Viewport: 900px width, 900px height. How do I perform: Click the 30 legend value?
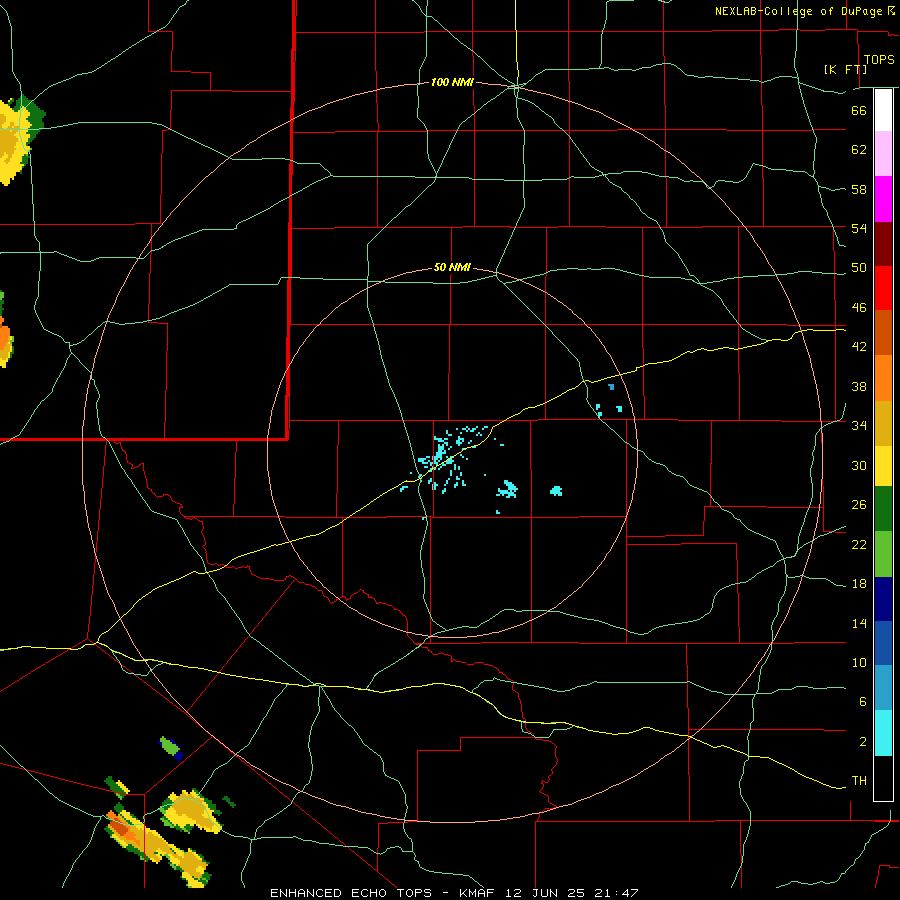point(859,465)
